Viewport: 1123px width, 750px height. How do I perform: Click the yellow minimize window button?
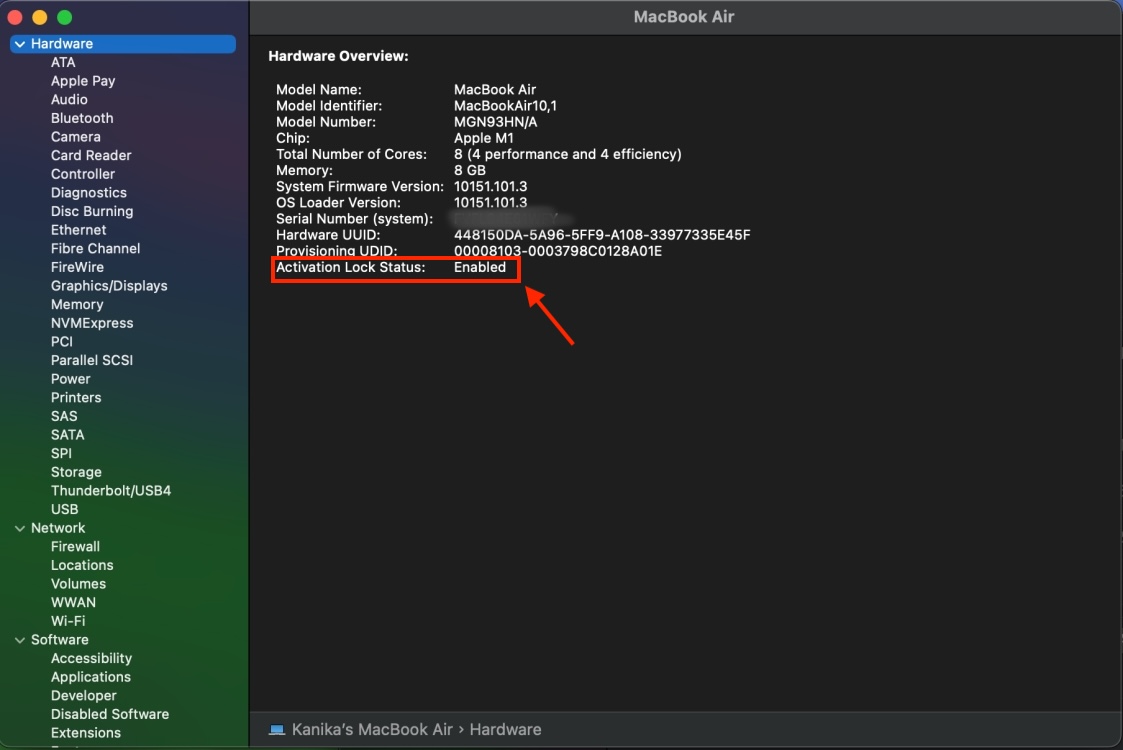40,18
